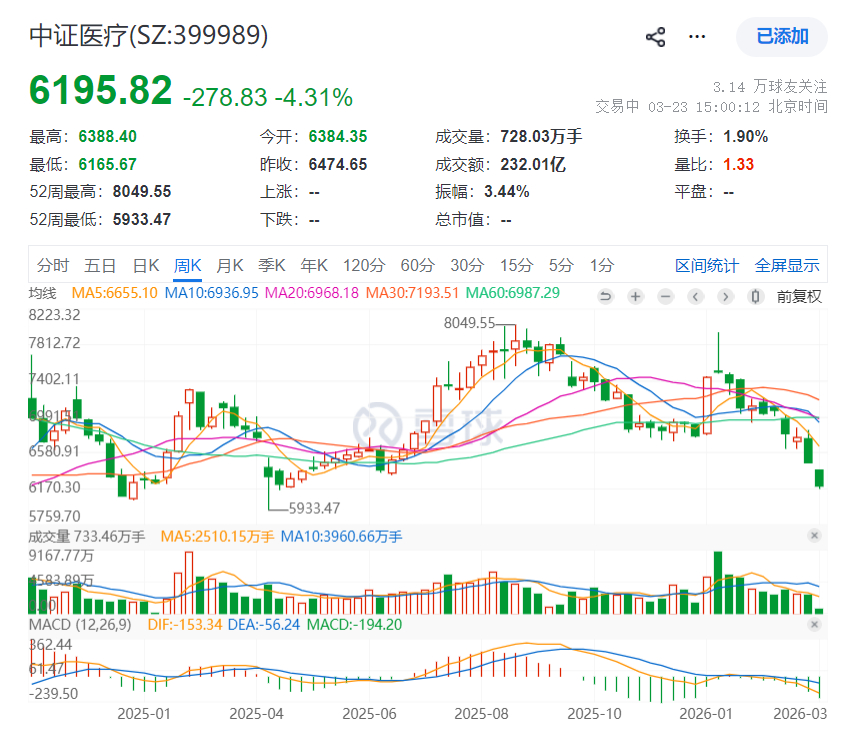
Task: Zoom out chart with minus icon
Action: click(666, 296)
